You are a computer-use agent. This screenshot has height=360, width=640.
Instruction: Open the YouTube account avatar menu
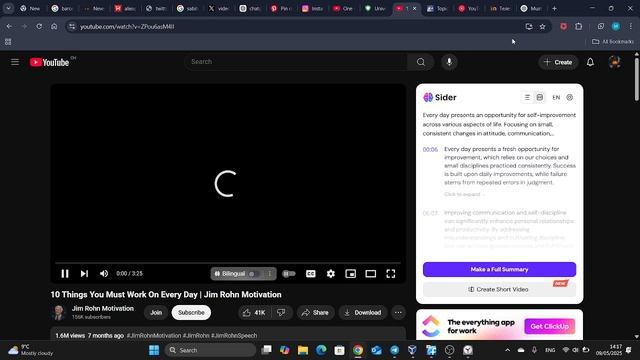click(614, 62)
